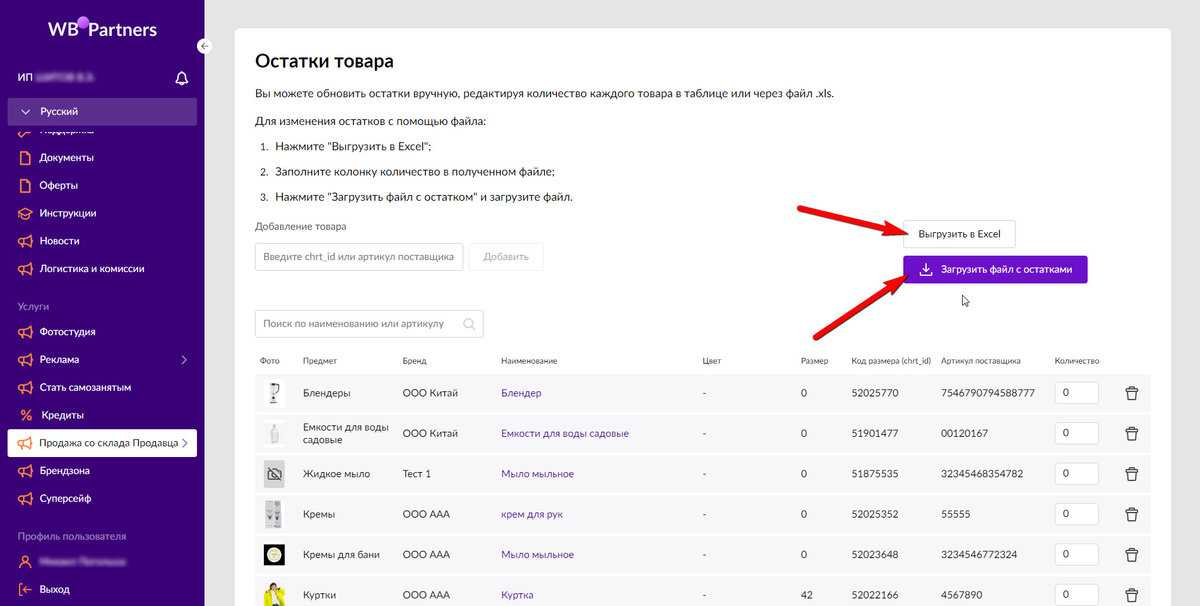Open the Емкости для воды садовые link
This screenshot has height=606, width=1200.
(564, 434)
